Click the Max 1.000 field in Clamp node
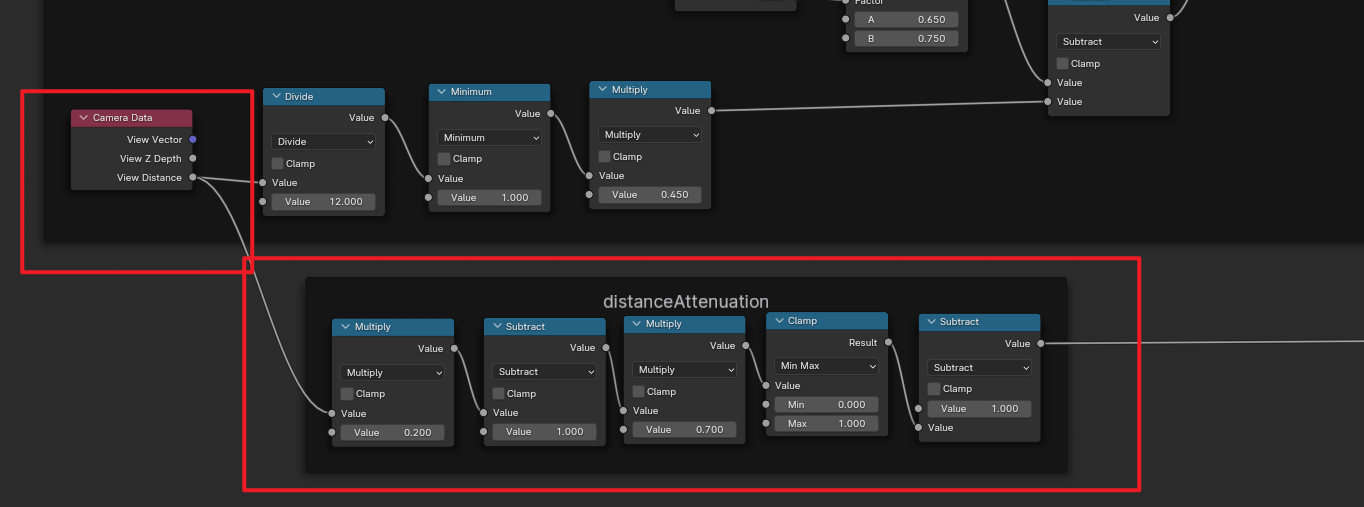The width and height of the screenshot is (1364, 507). (826, 424)
